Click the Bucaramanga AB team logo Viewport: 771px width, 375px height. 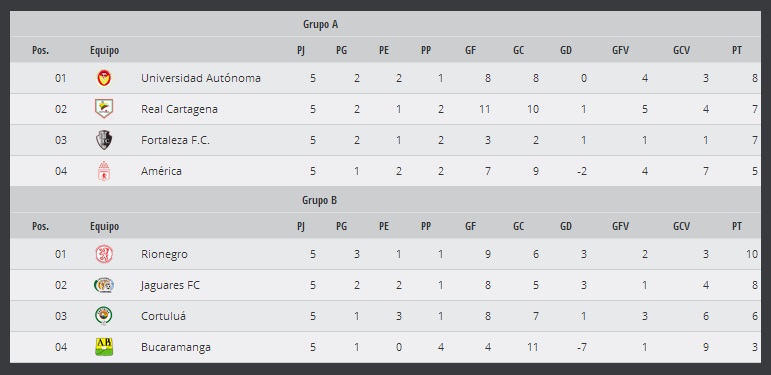click(104, 347)
